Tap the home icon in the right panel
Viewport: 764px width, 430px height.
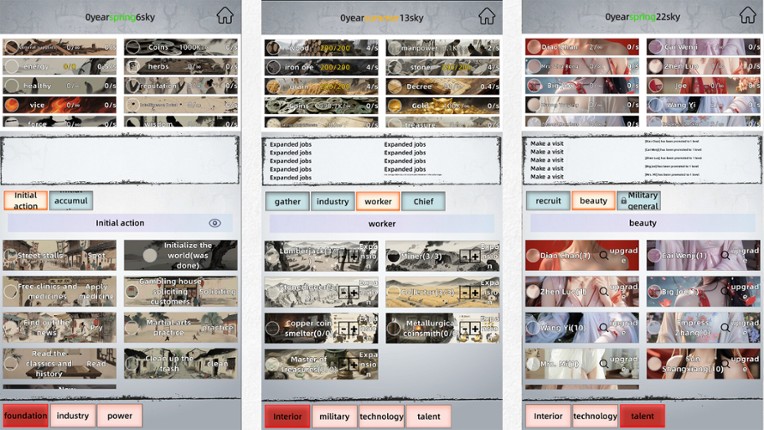747,16
